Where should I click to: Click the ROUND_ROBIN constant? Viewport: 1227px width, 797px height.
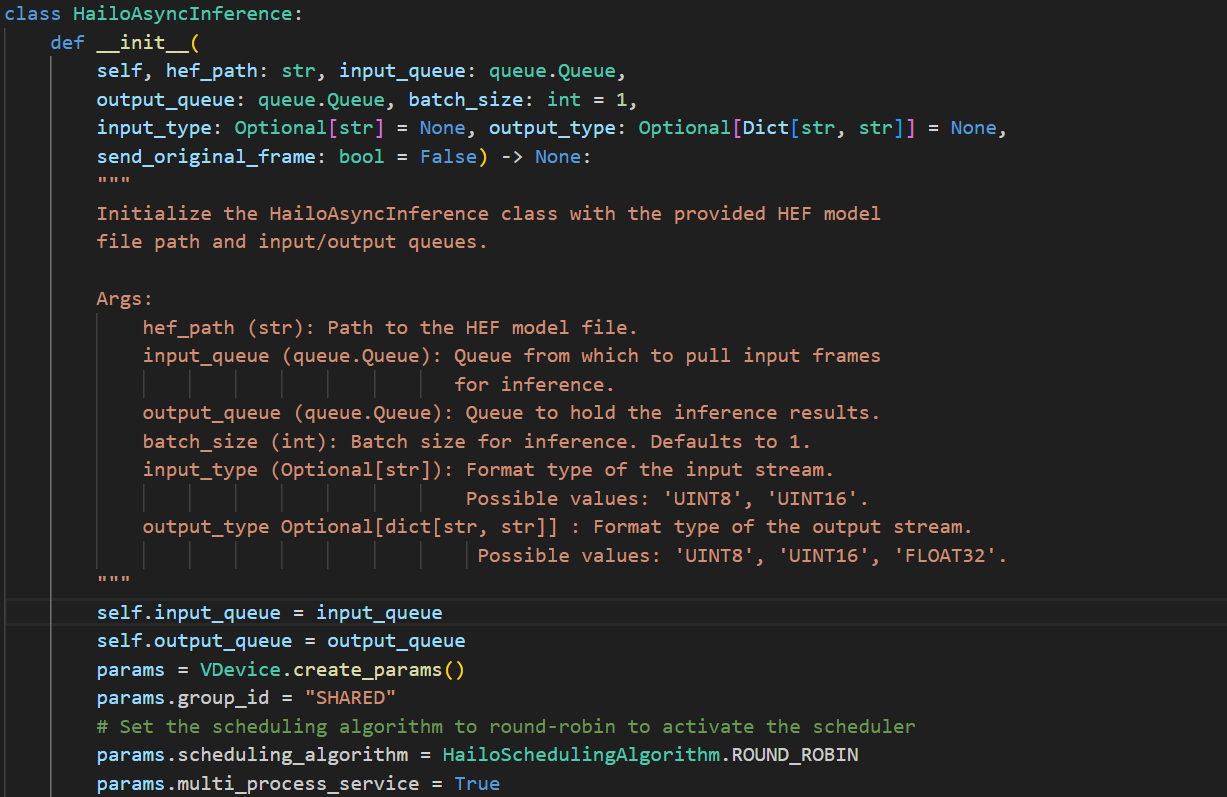pyautogui.click(x=795, y=755)
